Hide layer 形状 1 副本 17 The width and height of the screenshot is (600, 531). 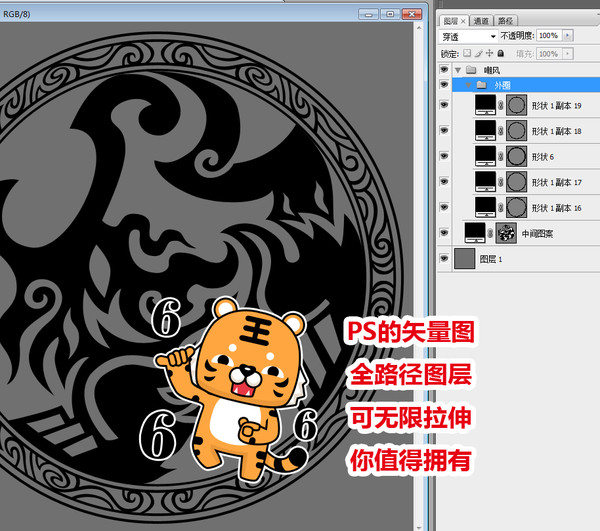[444, 181]
